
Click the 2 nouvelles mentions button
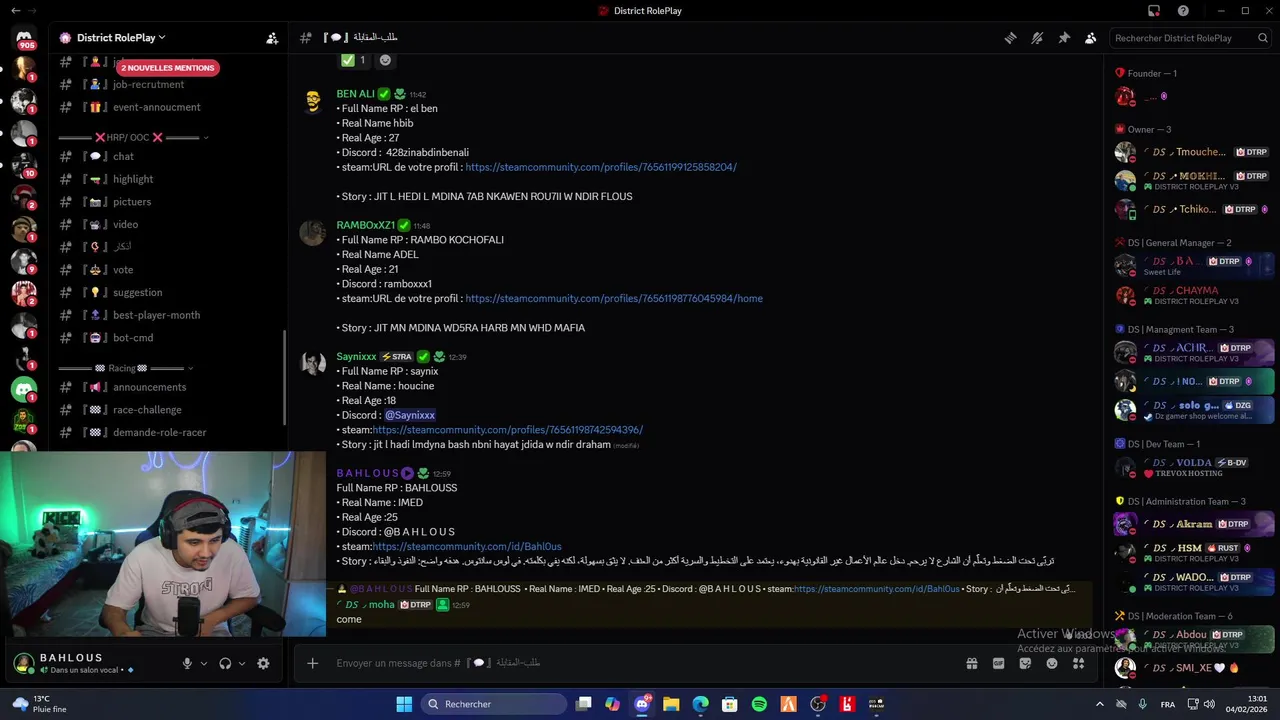click(x=167, y=68)
